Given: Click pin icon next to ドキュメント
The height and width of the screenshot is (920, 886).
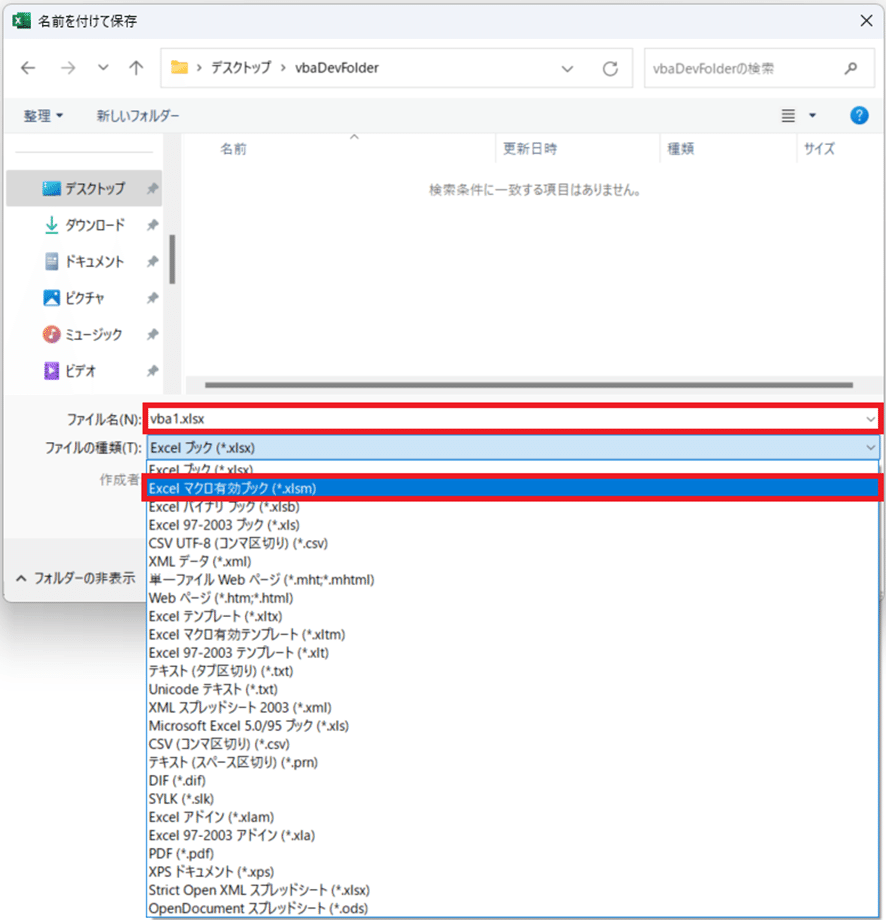Looking at the screenshot, I should click(x=153, y=261).
